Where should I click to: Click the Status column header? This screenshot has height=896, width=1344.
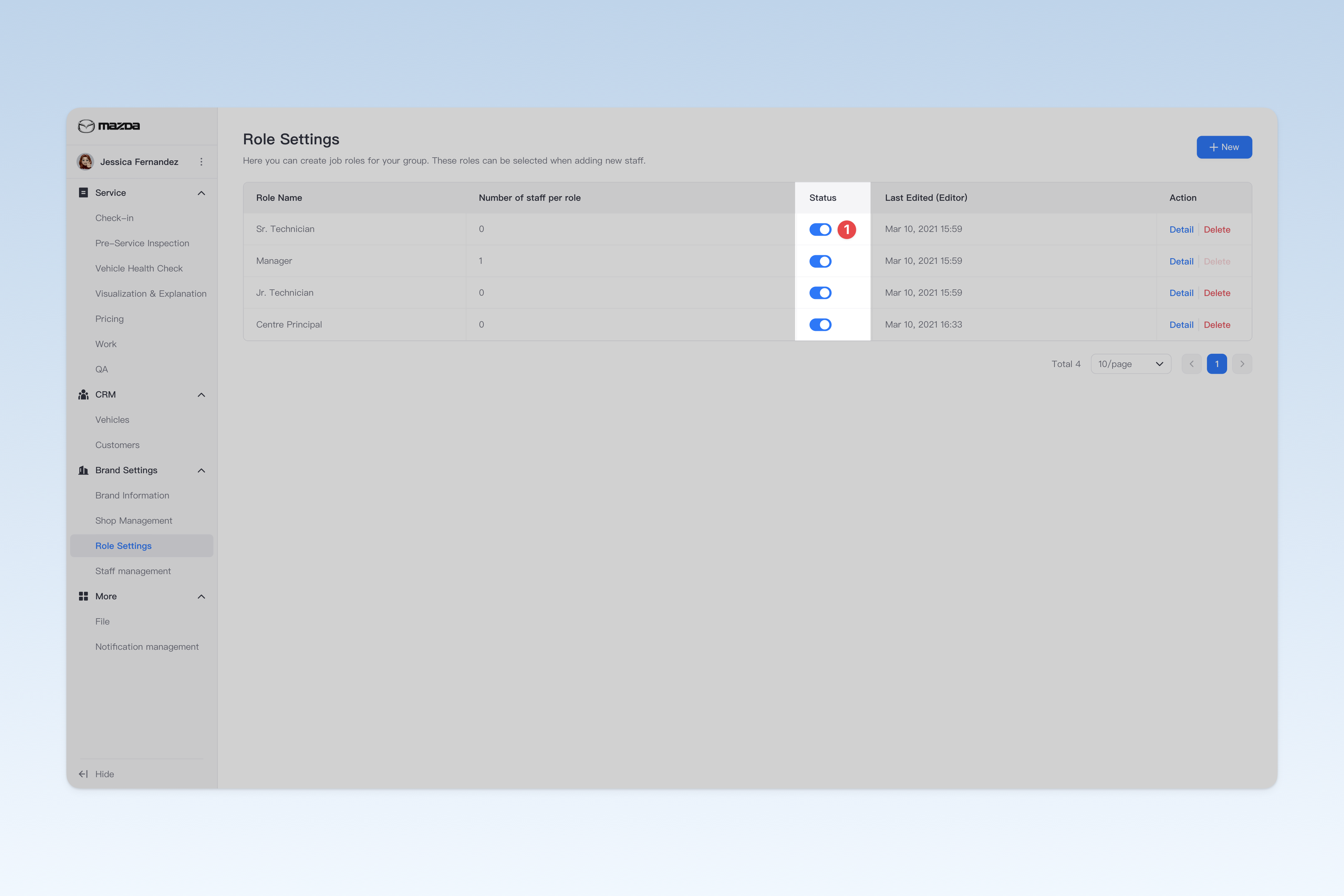pyautogui.click(x=823, y=198)
